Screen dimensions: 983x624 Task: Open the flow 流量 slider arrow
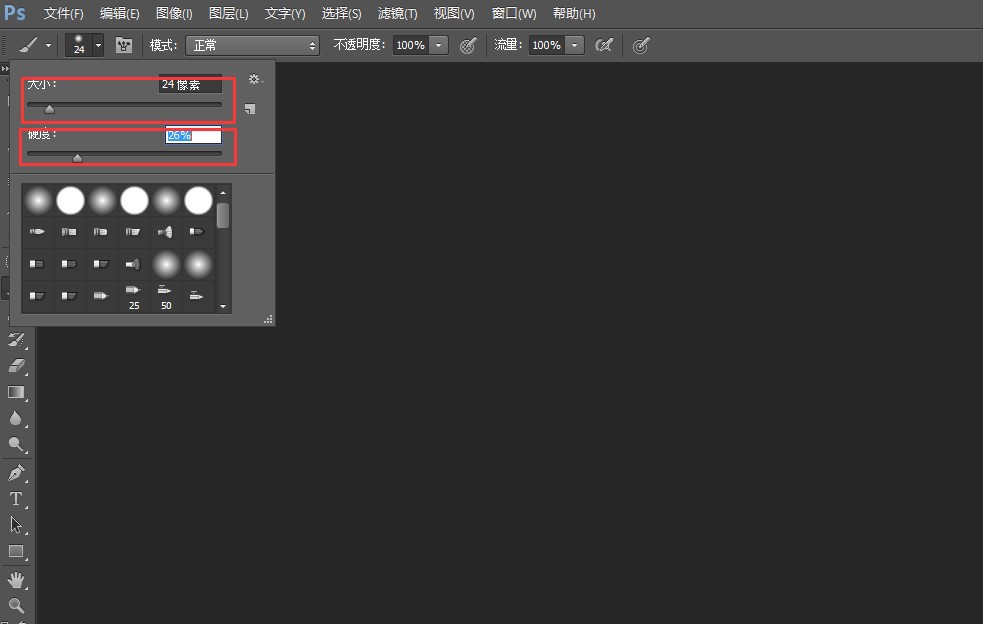(575, 45)
